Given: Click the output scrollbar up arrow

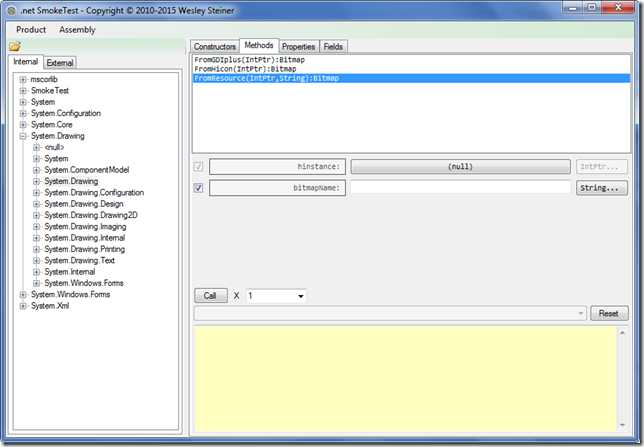Looking at the screenshot, I should (x=622, y=332).
